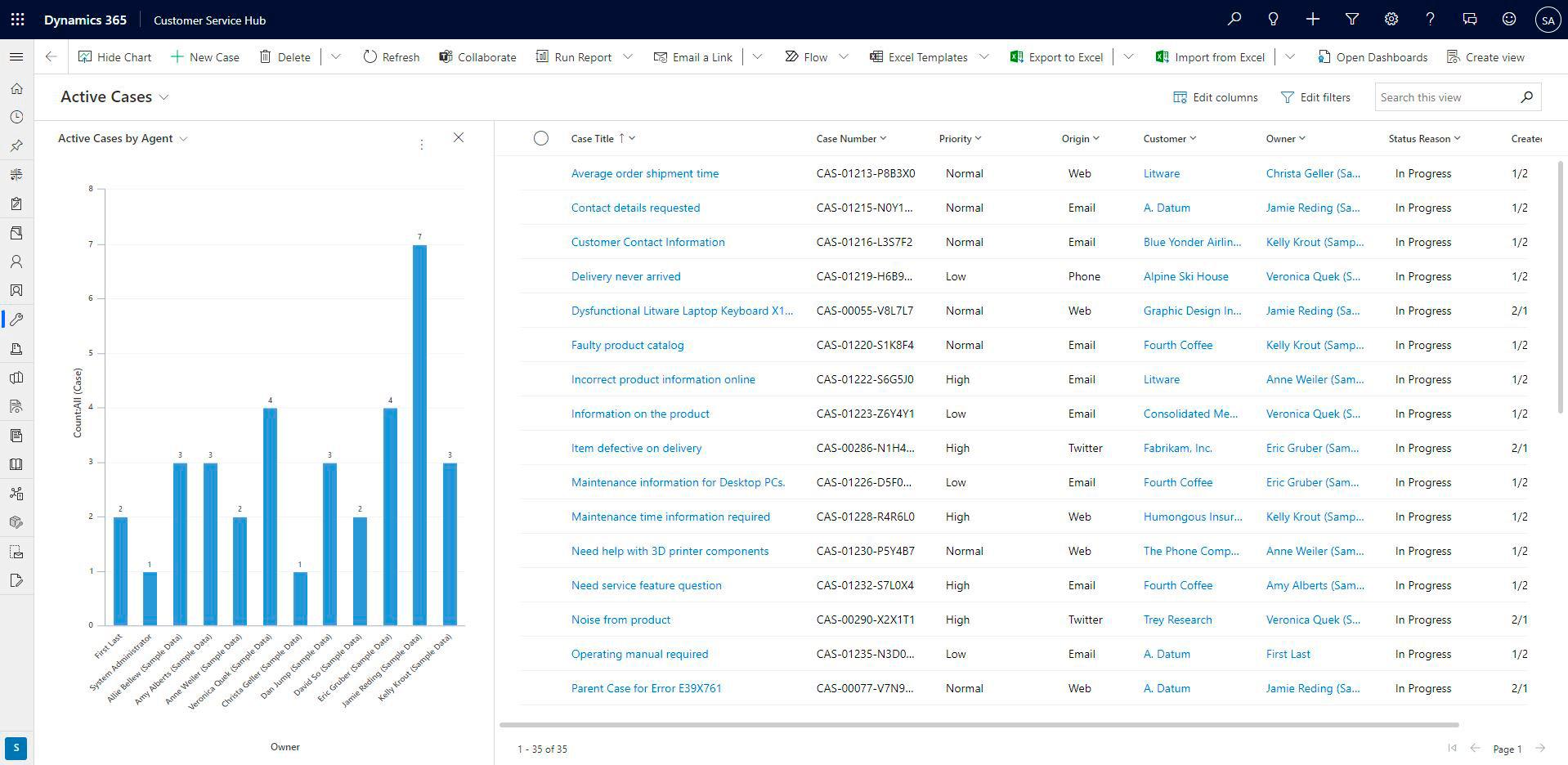Open Priority column header menu
This screenshot has height=765, width=1568.
tap(960, 138)
